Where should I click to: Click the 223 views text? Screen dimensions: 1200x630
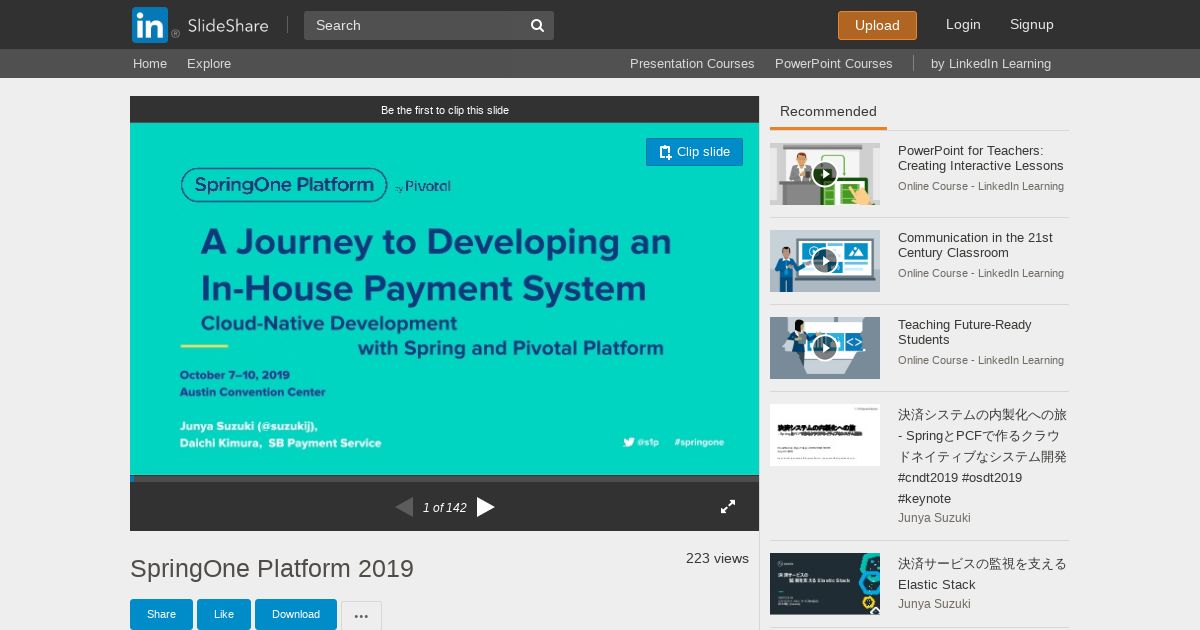pos(717,558)
